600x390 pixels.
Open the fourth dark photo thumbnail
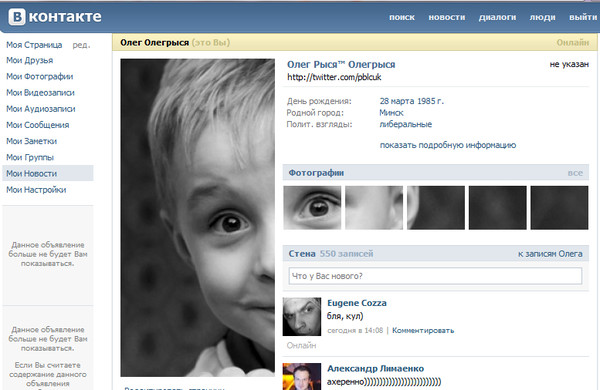(497, 208)
